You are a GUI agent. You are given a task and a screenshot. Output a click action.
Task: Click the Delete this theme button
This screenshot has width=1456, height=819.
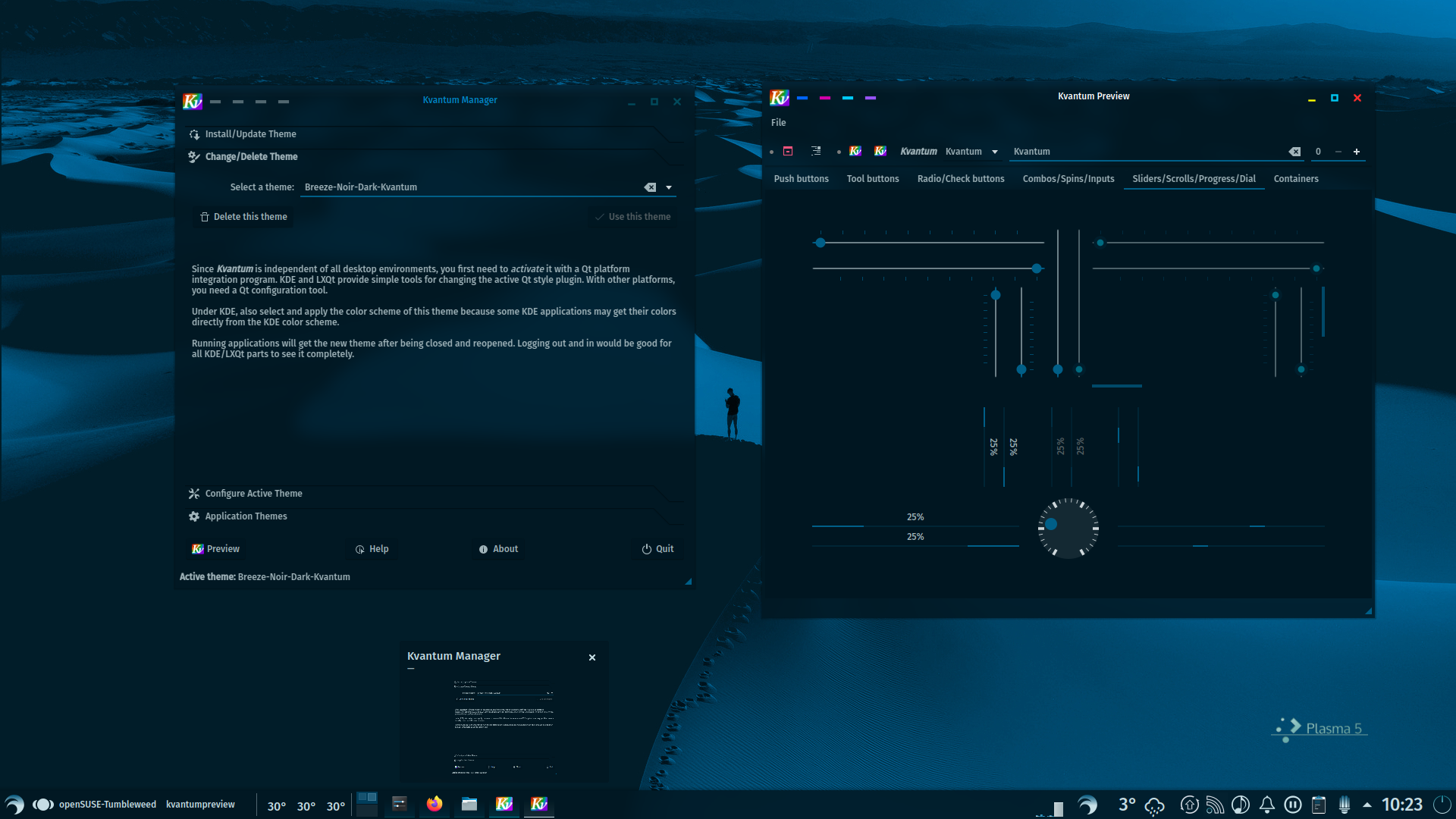243,217
